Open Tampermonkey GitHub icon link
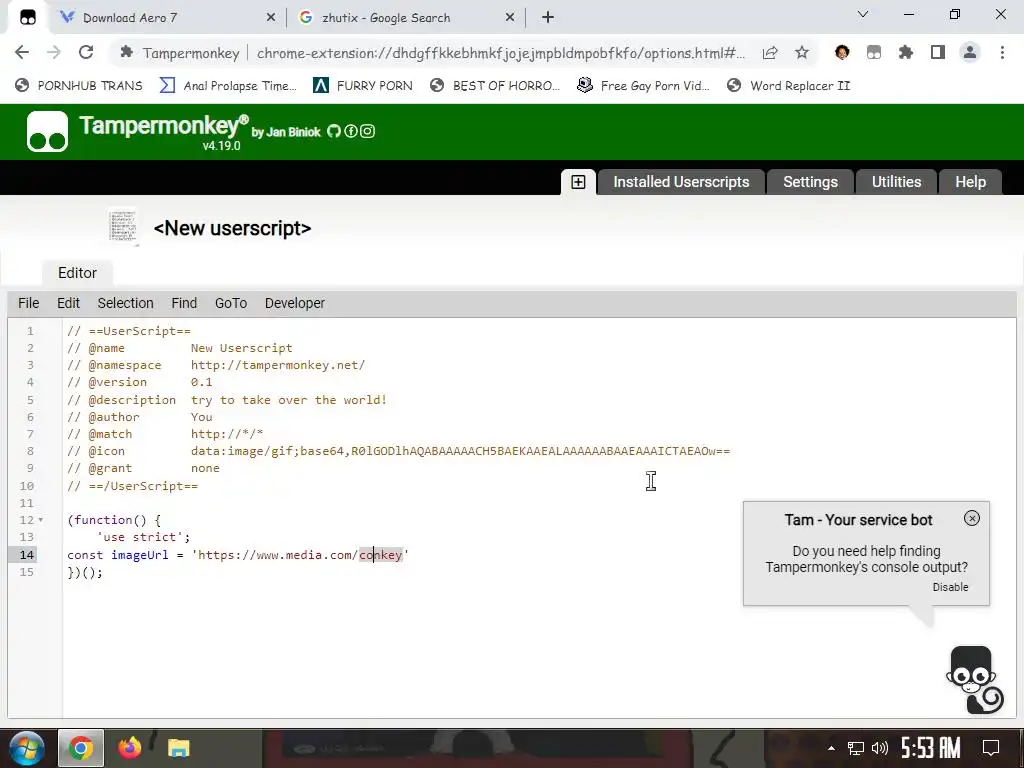Viewport: 1024px width, 768px height. (334, 131)
